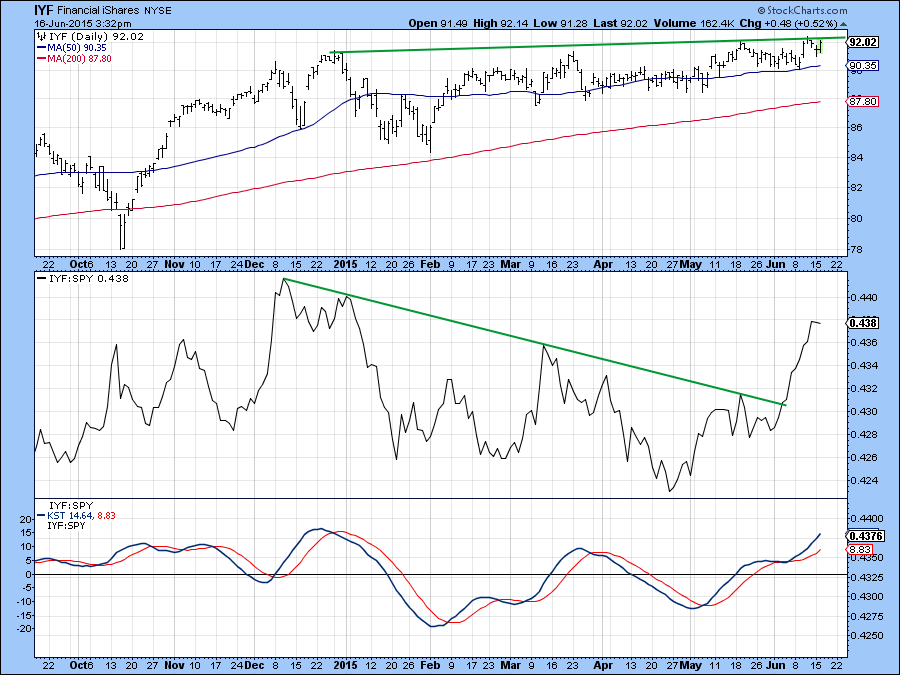Click the 2015 label on the bottom date axis
Image resolution: width=900 pixels, height=675 pixels.
pyautogui.click(x=346, y=665)
